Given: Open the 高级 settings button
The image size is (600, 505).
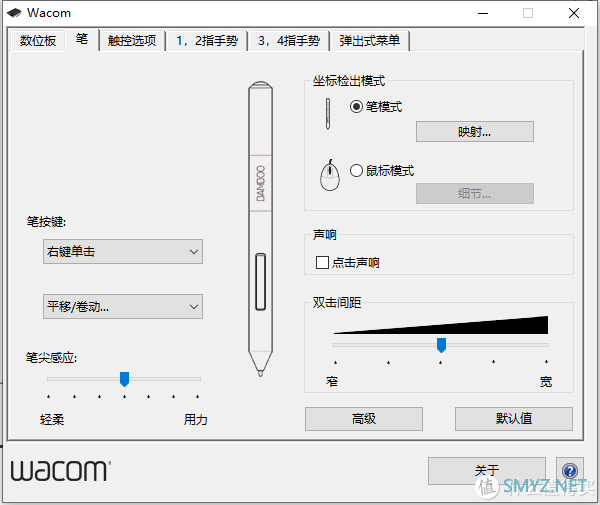Looking at the screenshot, I should click(x=364, y=419).
